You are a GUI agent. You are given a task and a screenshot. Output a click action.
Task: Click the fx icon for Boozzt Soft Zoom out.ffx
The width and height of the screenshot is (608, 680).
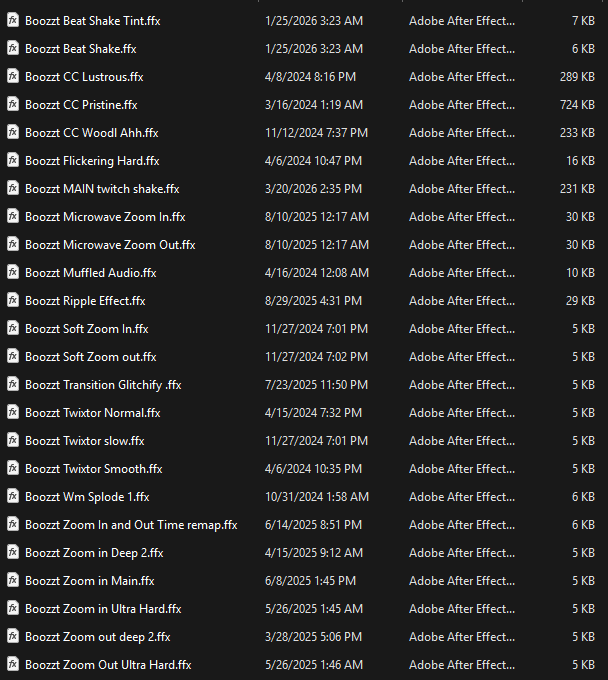(x=13, y=356)
